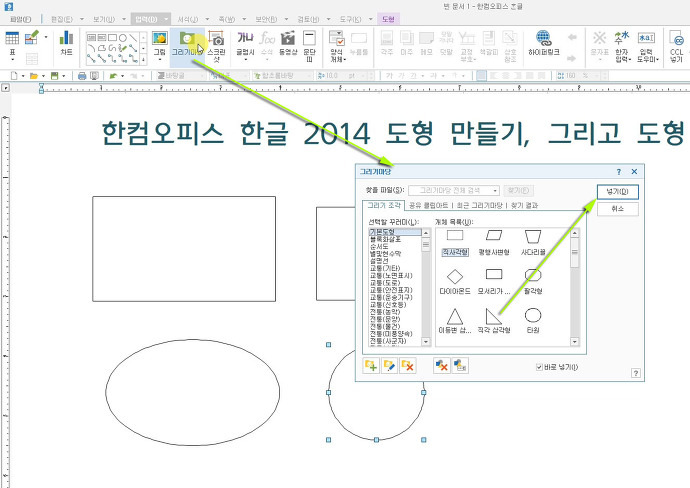Click the print icon in toolbar
Image resolution: width=690 pixels, height=488 pixels.
(x=82, y=76)
